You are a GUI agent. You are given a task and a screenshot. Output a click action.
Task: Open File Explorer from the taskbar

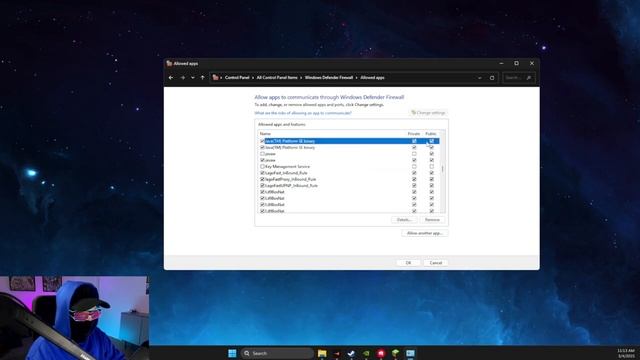tap(322, 353)
